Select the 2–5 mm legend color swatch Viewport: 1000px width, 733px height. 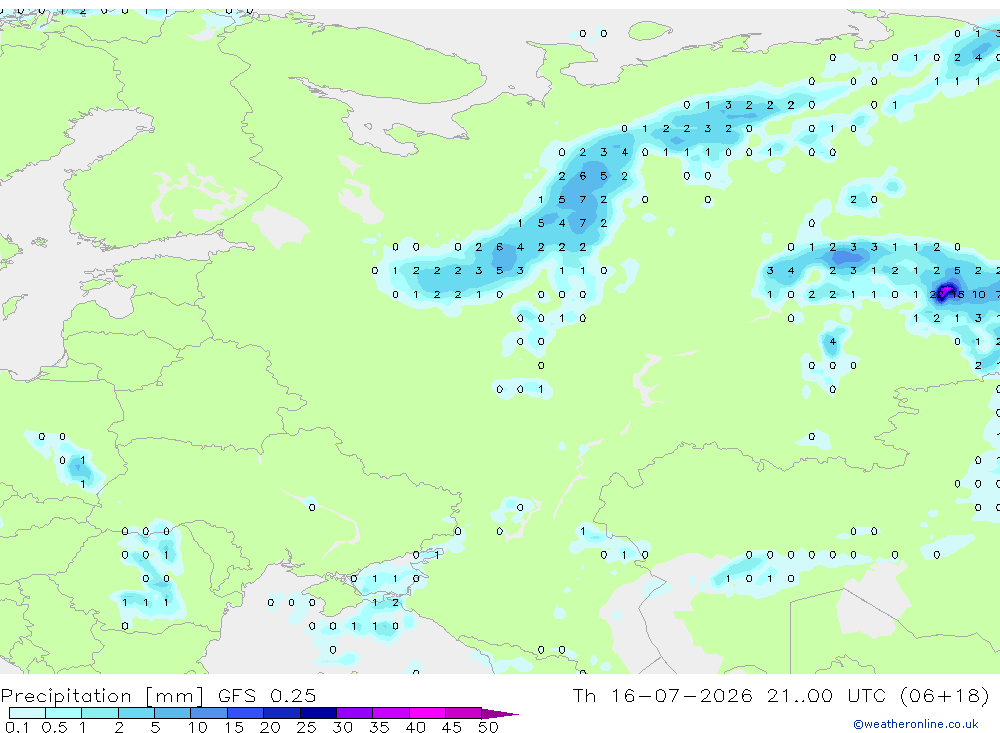pyautogui.click(x=136, y=713)
